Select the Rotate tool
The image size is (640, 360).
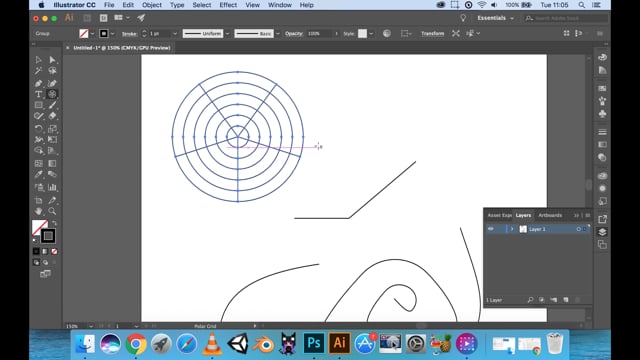click(x=38, y=129)
